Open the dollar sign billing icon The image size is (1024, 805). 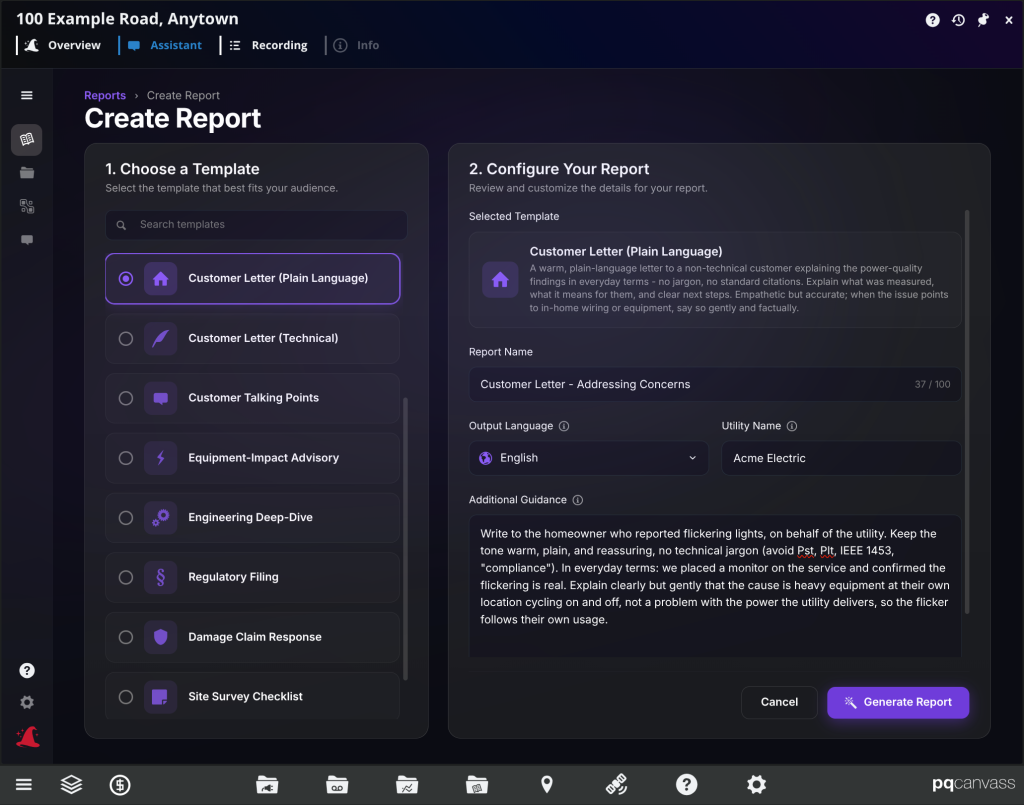coord(120,784)
